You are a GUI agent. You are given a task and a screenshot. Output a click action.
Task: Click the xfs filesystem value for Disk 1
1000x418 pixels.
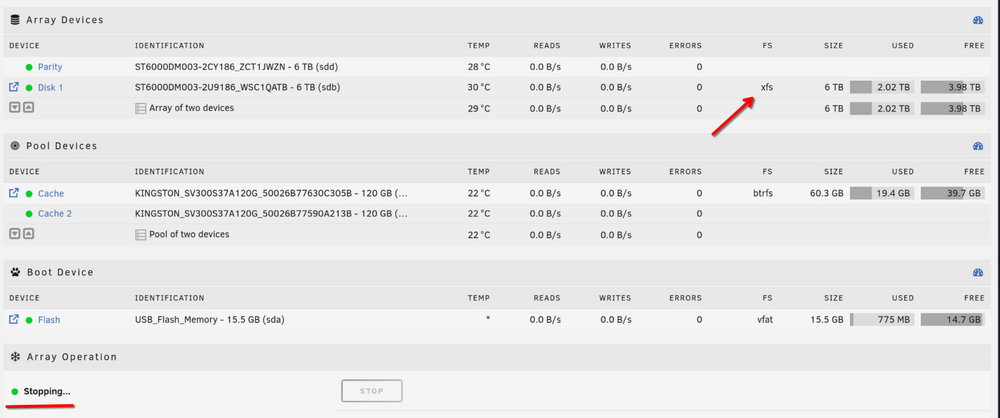point(767,87)
